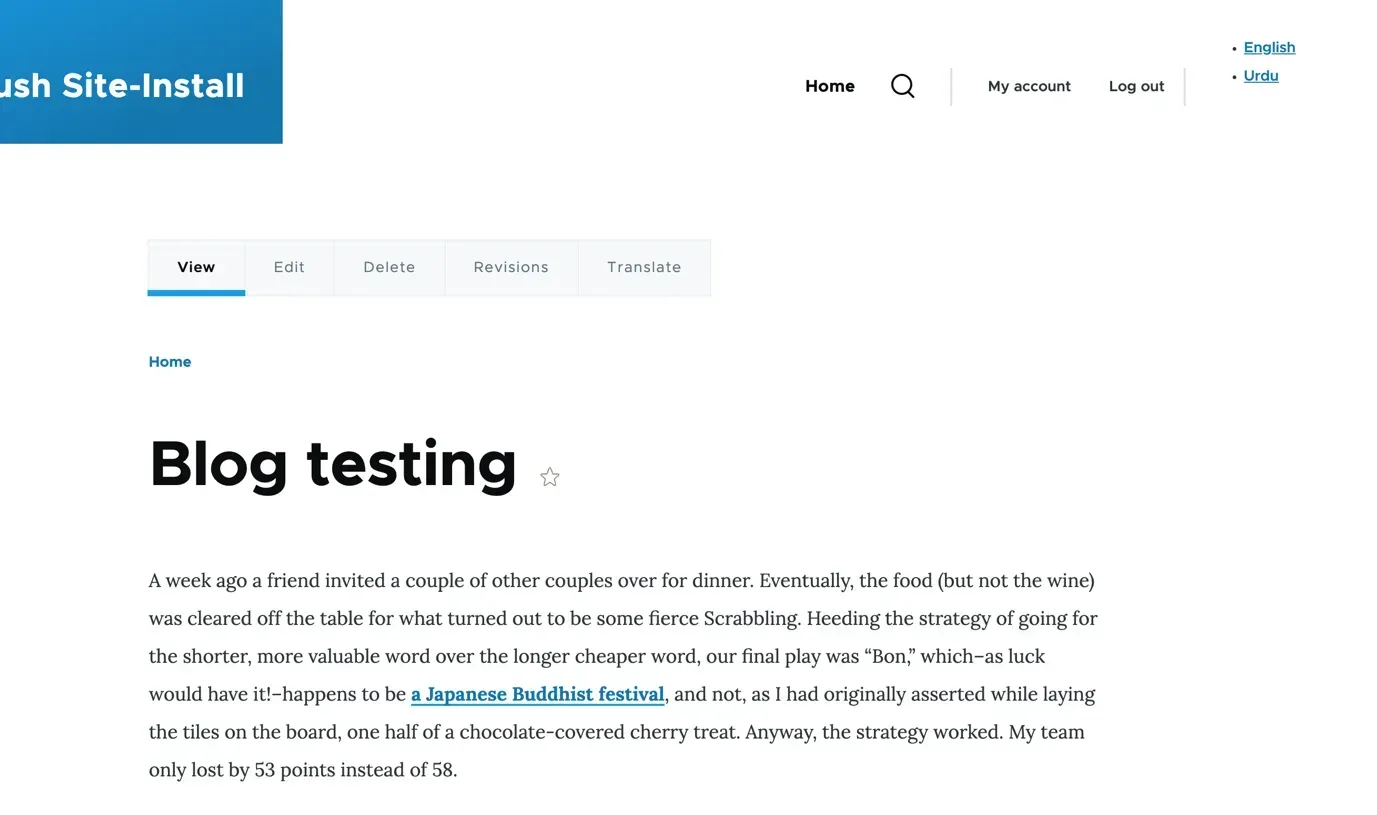Open the Delete tab
Viewport: 1377px width, 815px height.
click(389, 267)
